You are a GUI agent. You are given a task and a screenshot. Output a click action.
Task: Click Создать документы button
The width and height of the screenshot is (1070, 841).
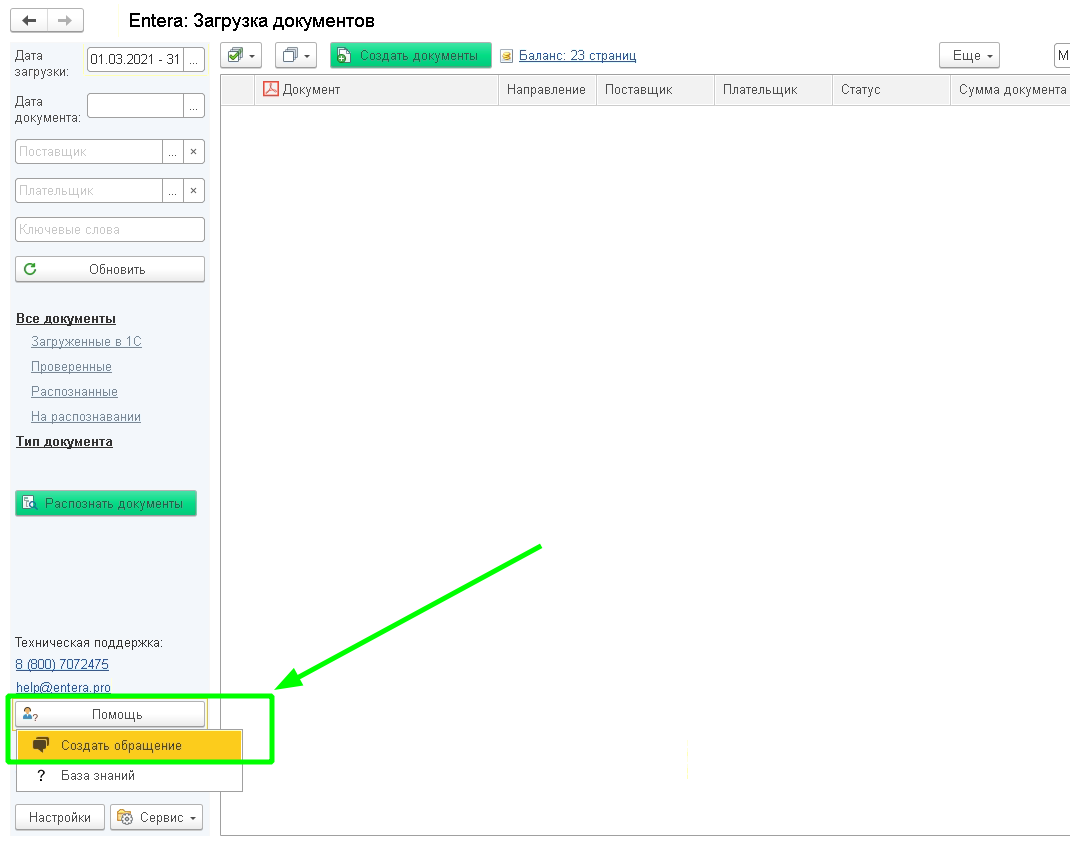(x=411, y=55)
